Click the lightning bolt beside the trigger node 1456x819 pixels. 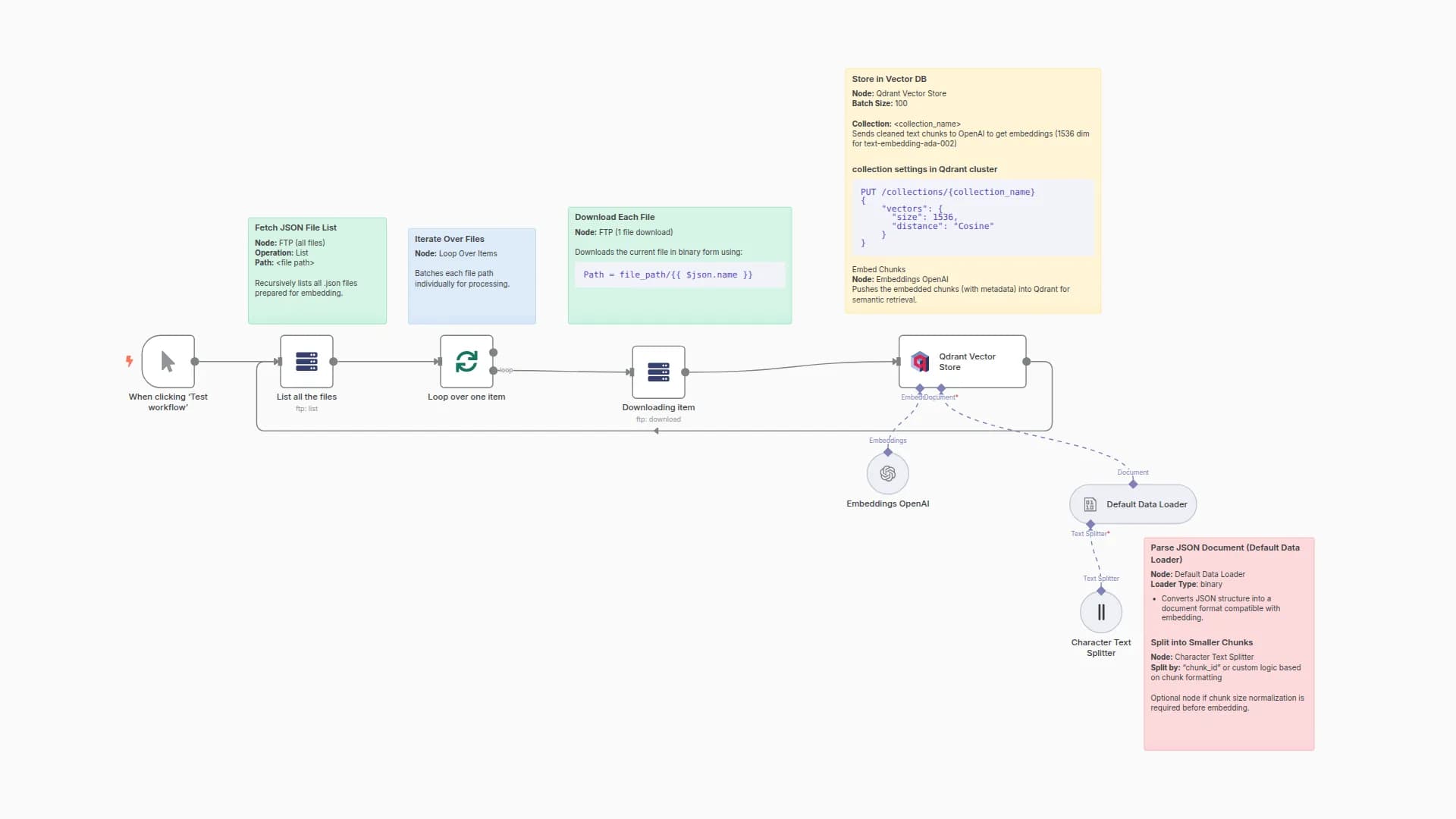pos(129,362)
